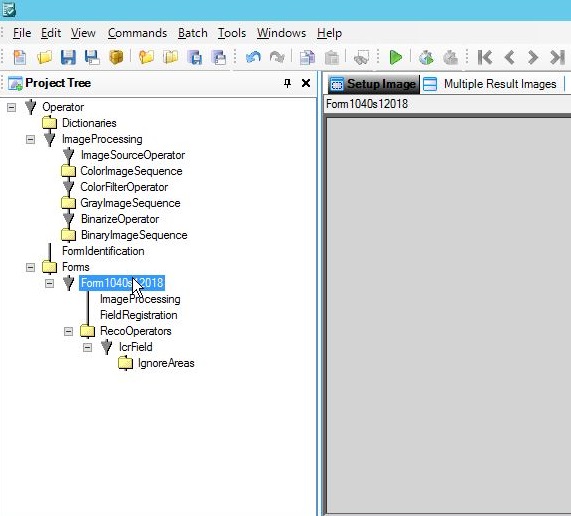Pin the Project Tree panel
This screenshot has width=571, height=516.
click(x=287, y=83)
